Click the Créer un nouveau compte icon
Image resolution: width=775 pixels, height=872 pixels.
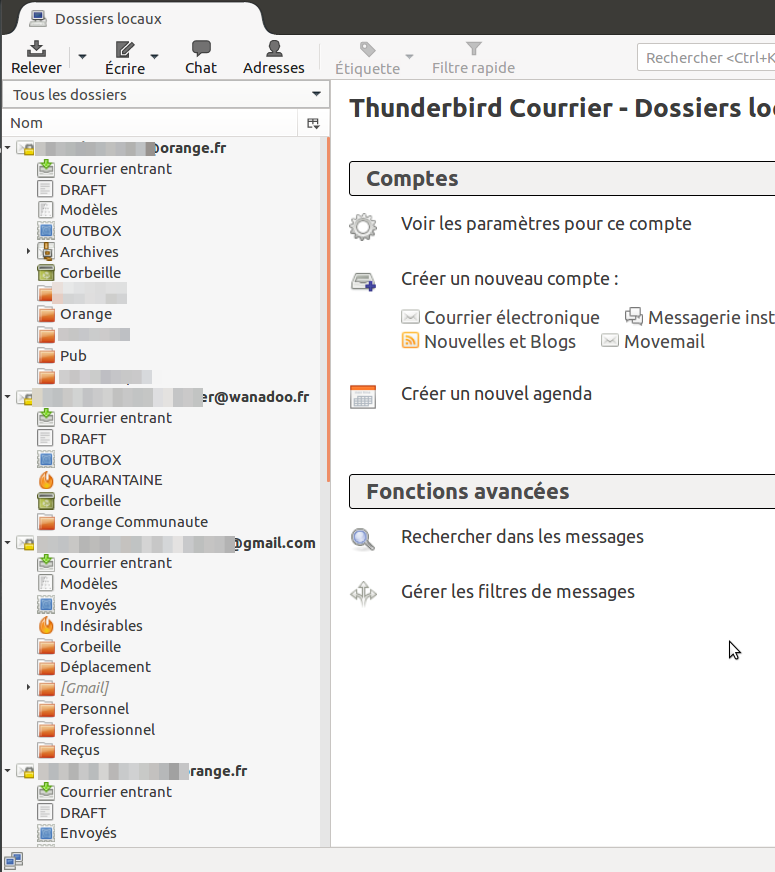click(363, 281)
